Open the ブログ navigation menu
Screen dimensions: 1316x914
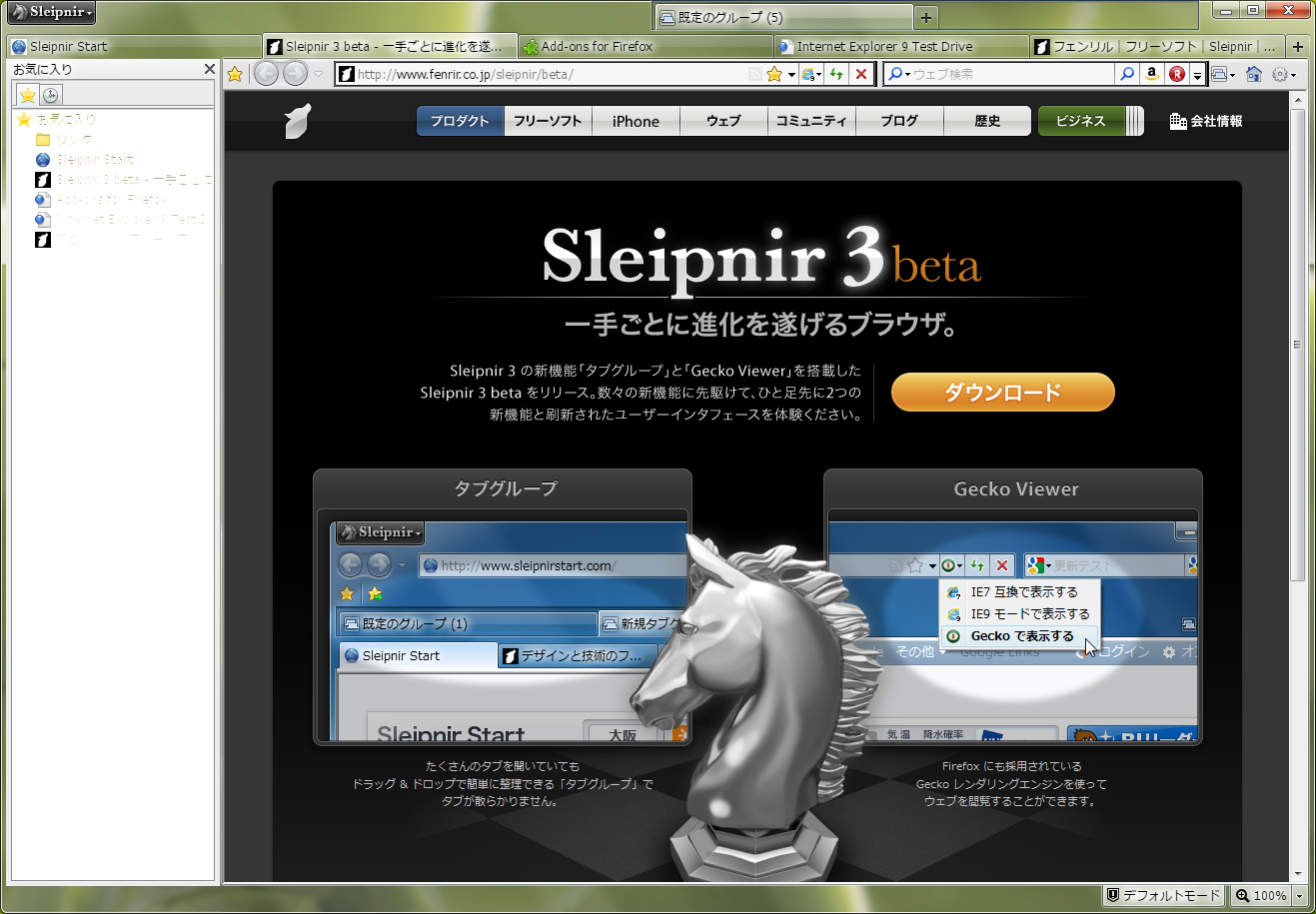899,121
